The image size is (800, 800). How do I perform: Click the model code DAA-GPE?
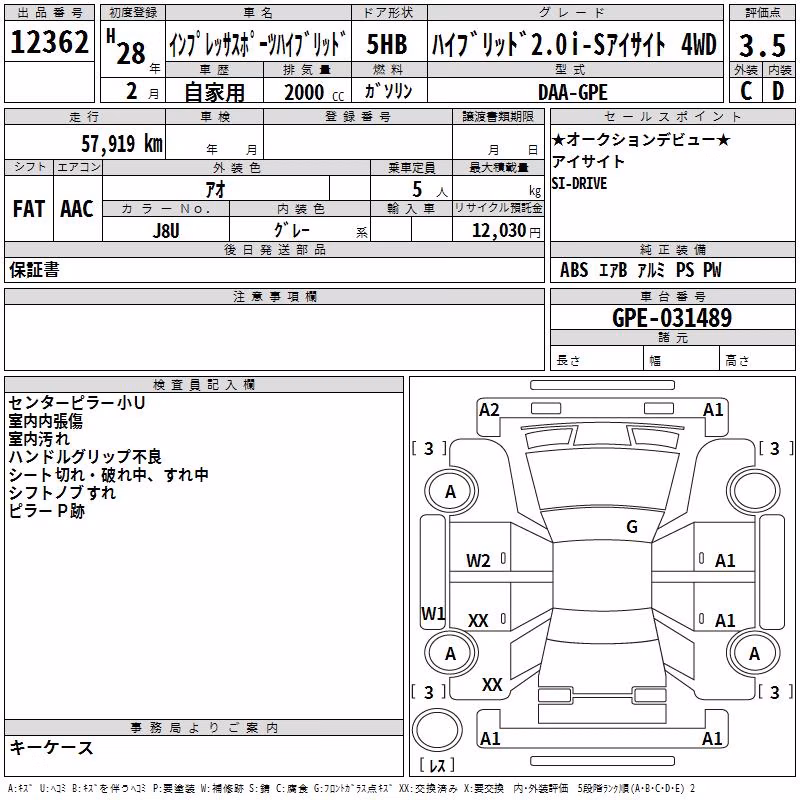pyautogui.click(x=573, y=92)
